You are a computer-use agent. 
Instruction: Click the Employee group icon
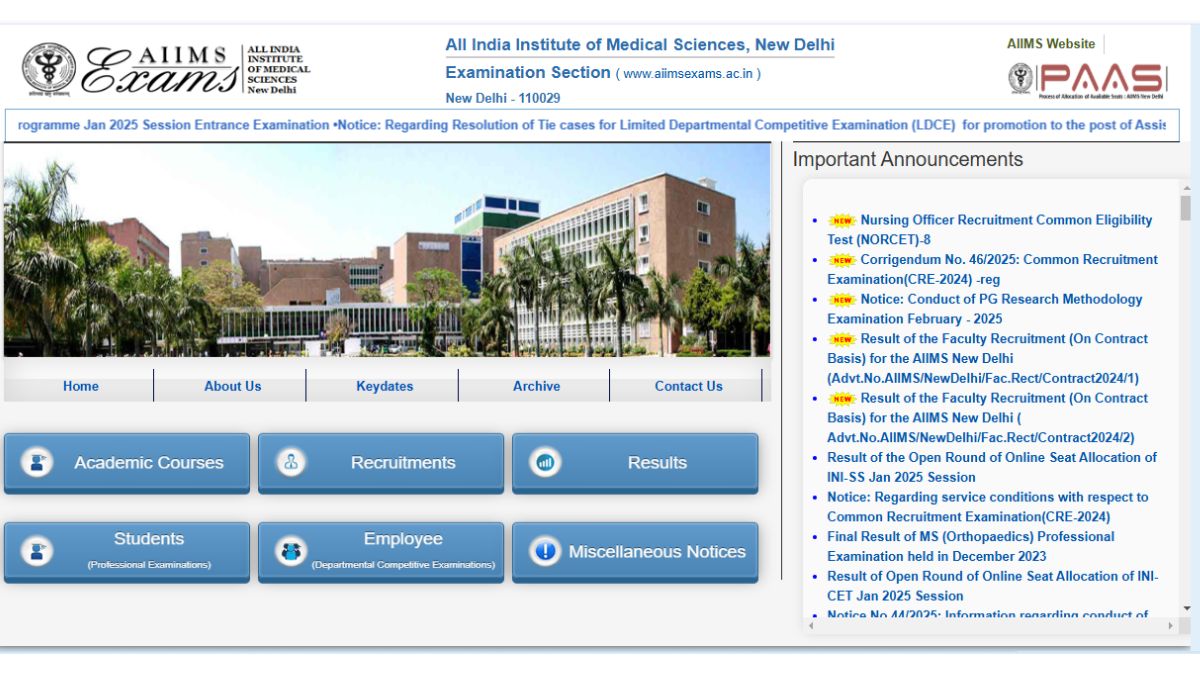tap(292, 551)
